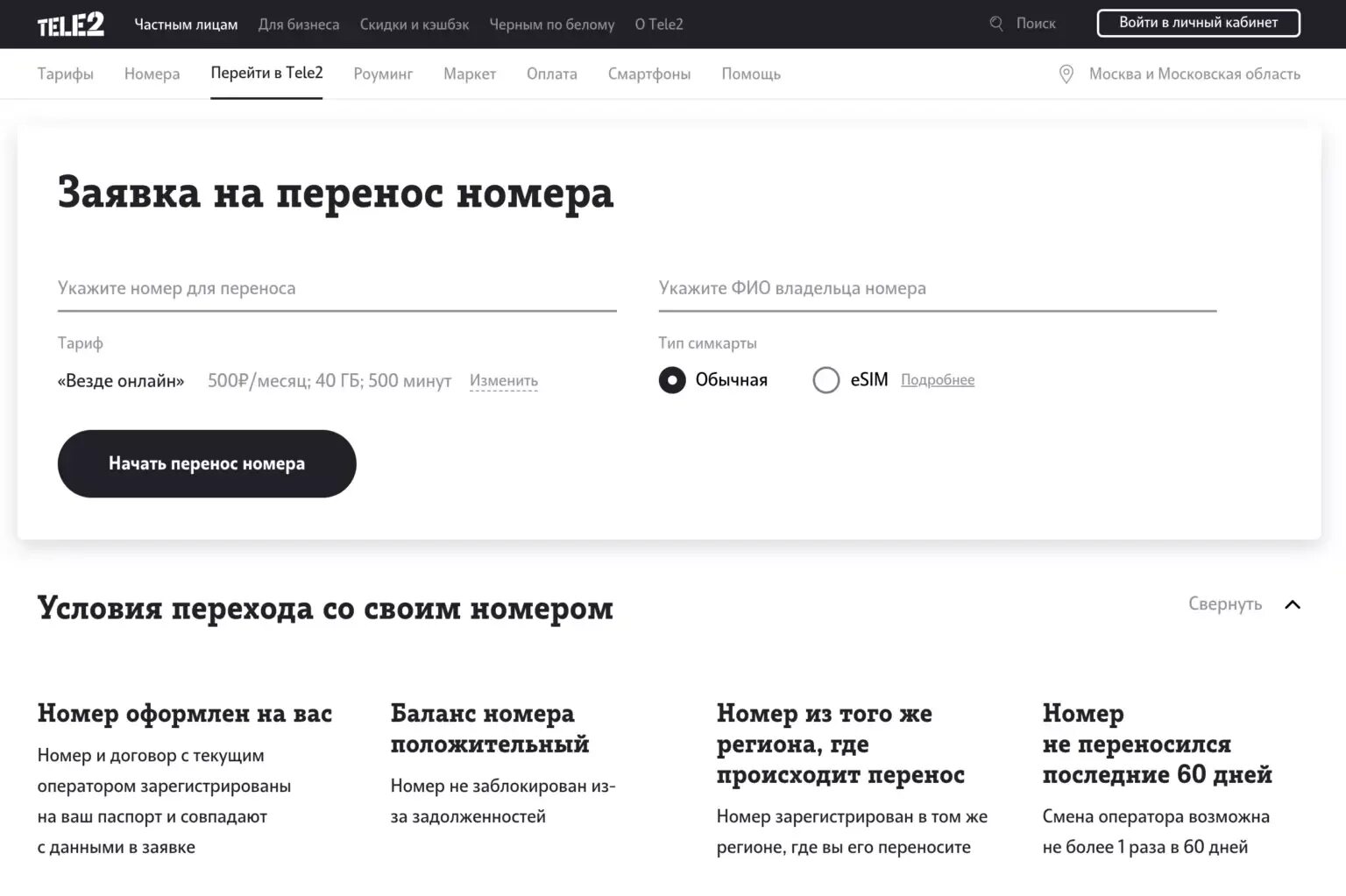Click the Баланс номера положительный heading
Screen dimensions: 1346x896
click(x=490, y=729)
